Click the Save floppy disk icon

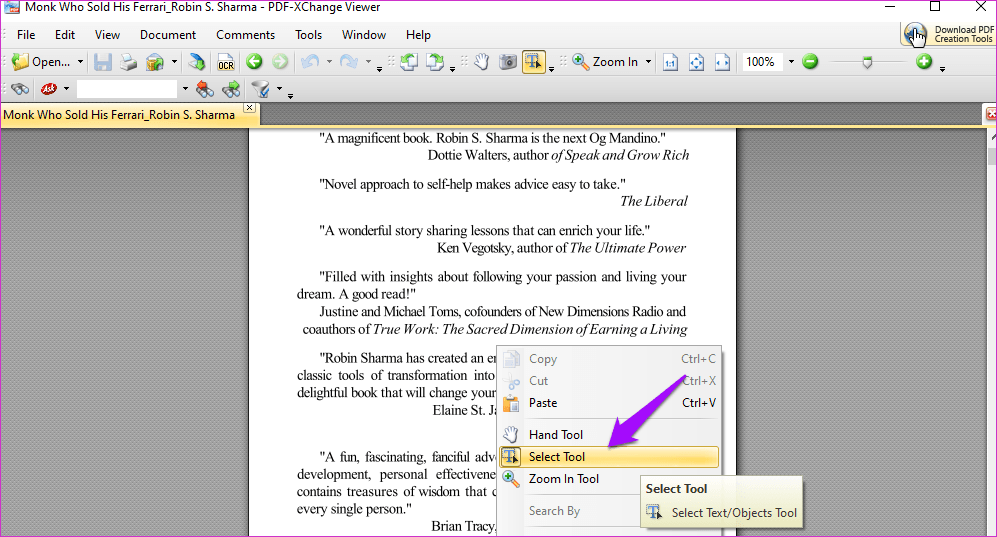tap(102, 62)
